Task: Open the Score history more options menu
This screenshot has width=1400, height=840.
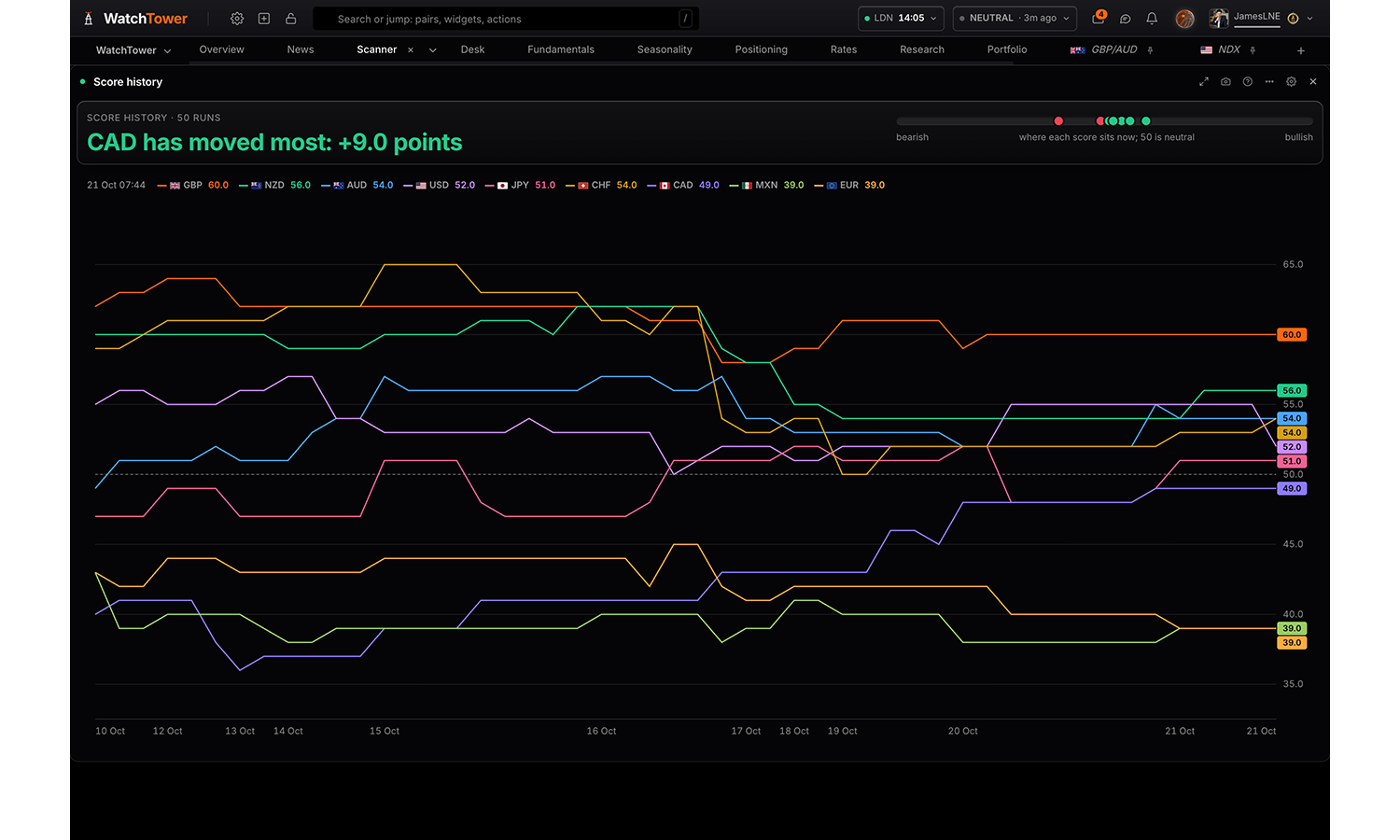Action: pos(1269,82)
